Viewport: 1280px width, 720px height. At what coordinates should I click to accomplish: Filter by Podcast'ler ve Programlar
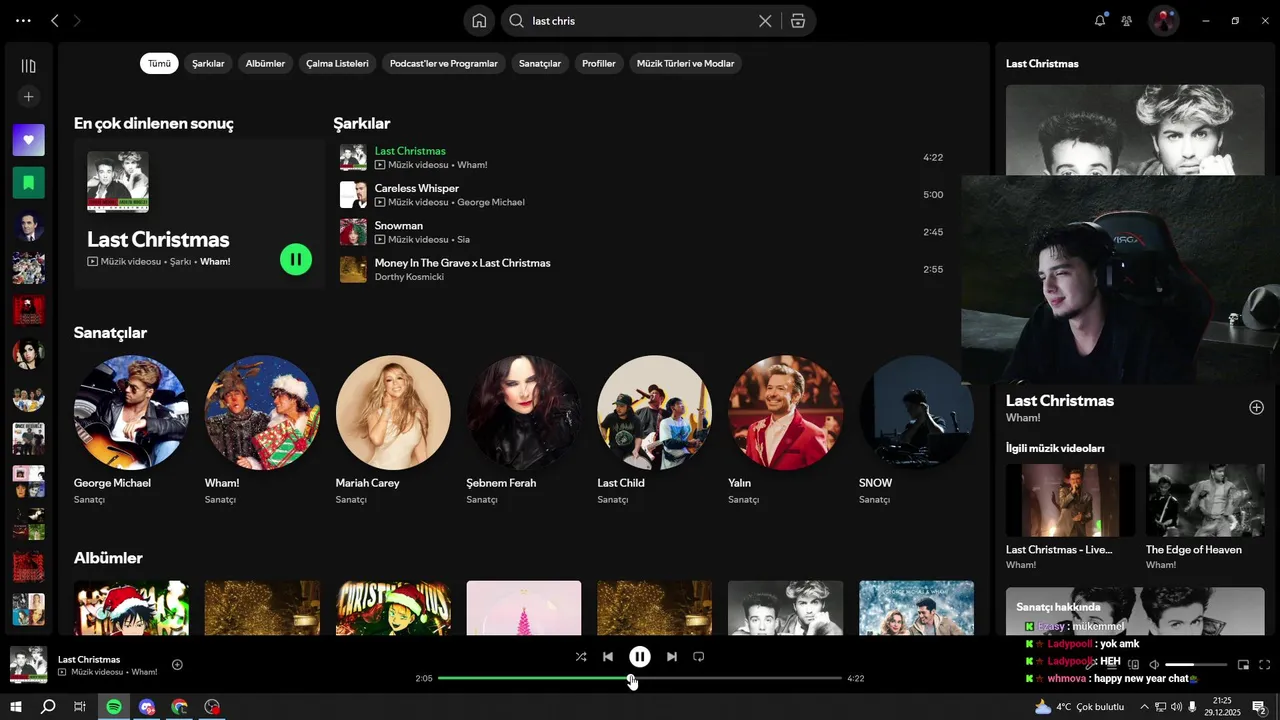pos(443,63)
